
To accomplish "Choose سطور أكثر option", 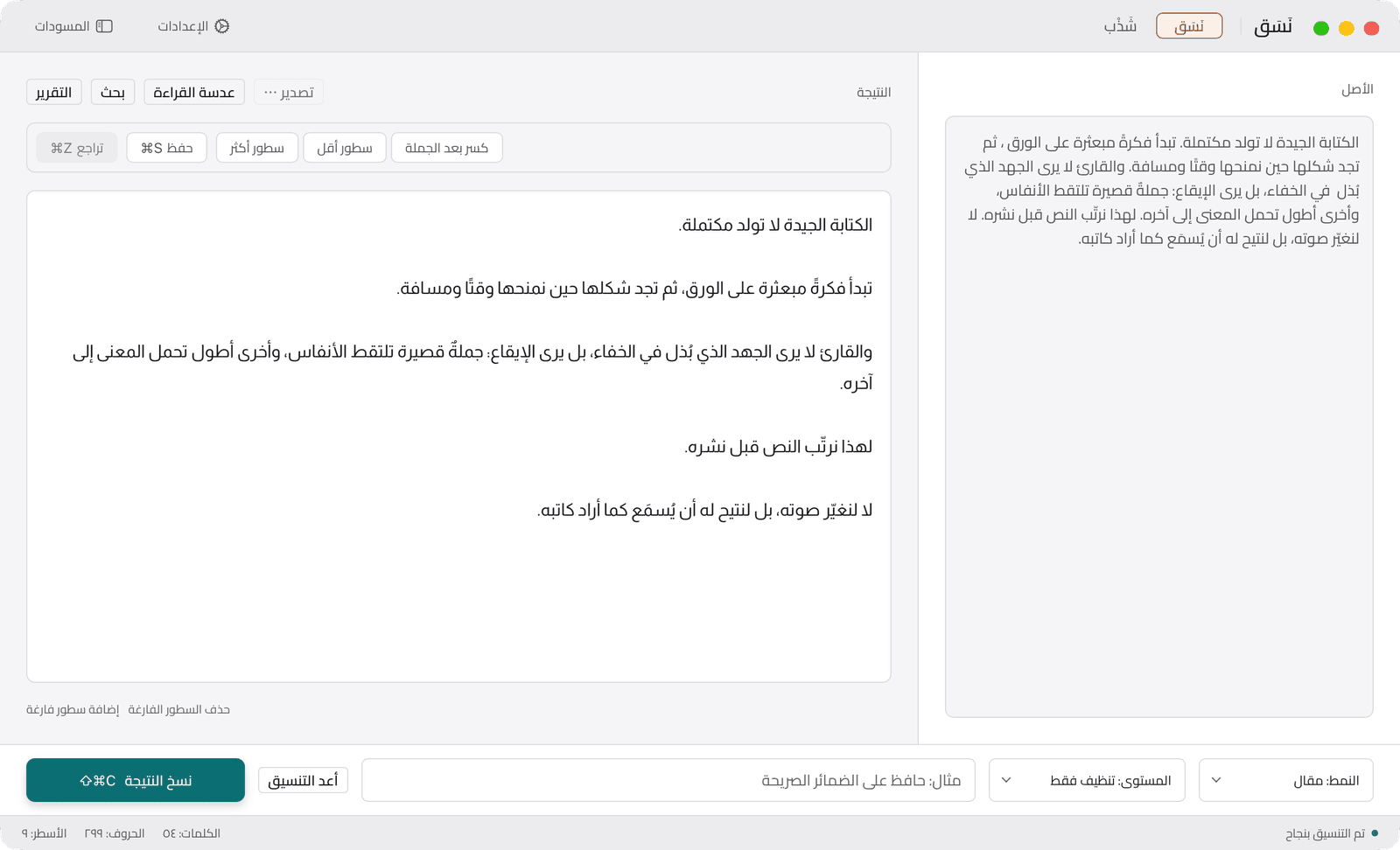I will tap(257, 148).
